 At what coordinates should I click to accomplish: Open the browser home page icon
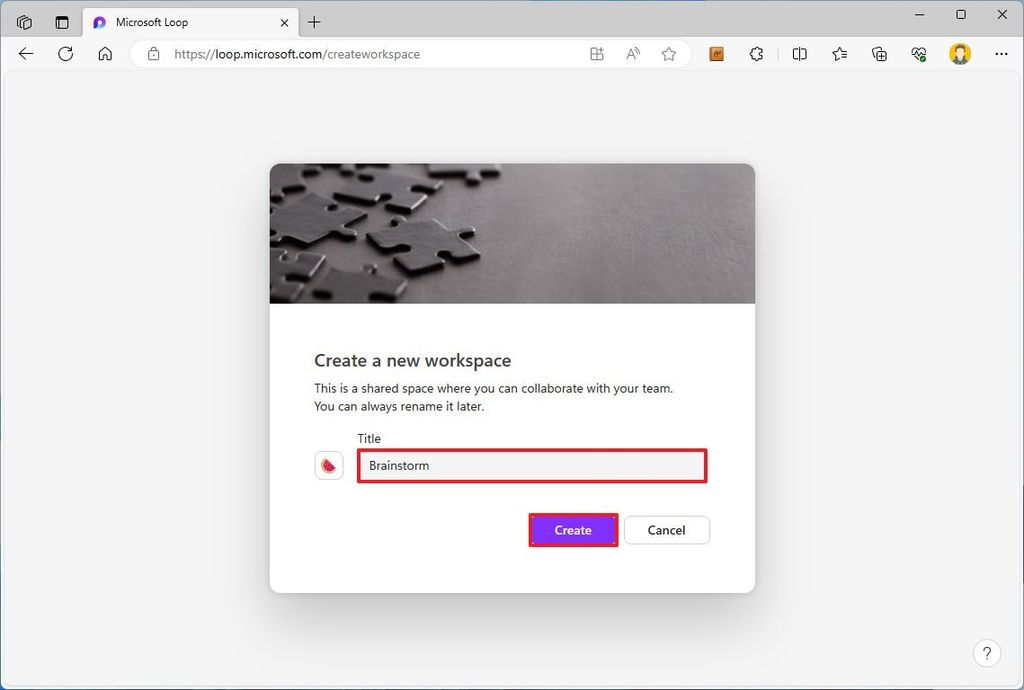(x=105, y=54)
